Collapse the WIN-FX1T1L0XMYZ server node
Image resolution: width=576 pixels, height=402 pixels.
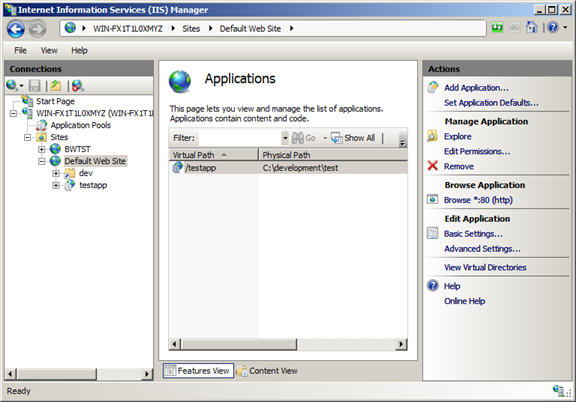tap(13, 114)
